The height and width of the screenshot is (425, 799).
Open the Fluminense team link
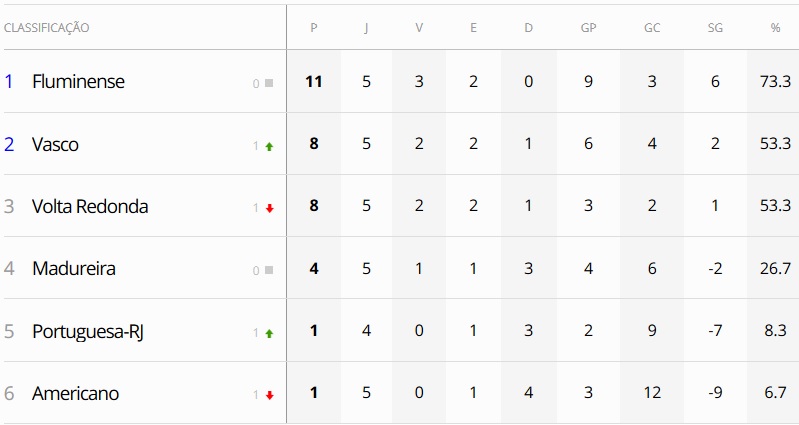78,82
